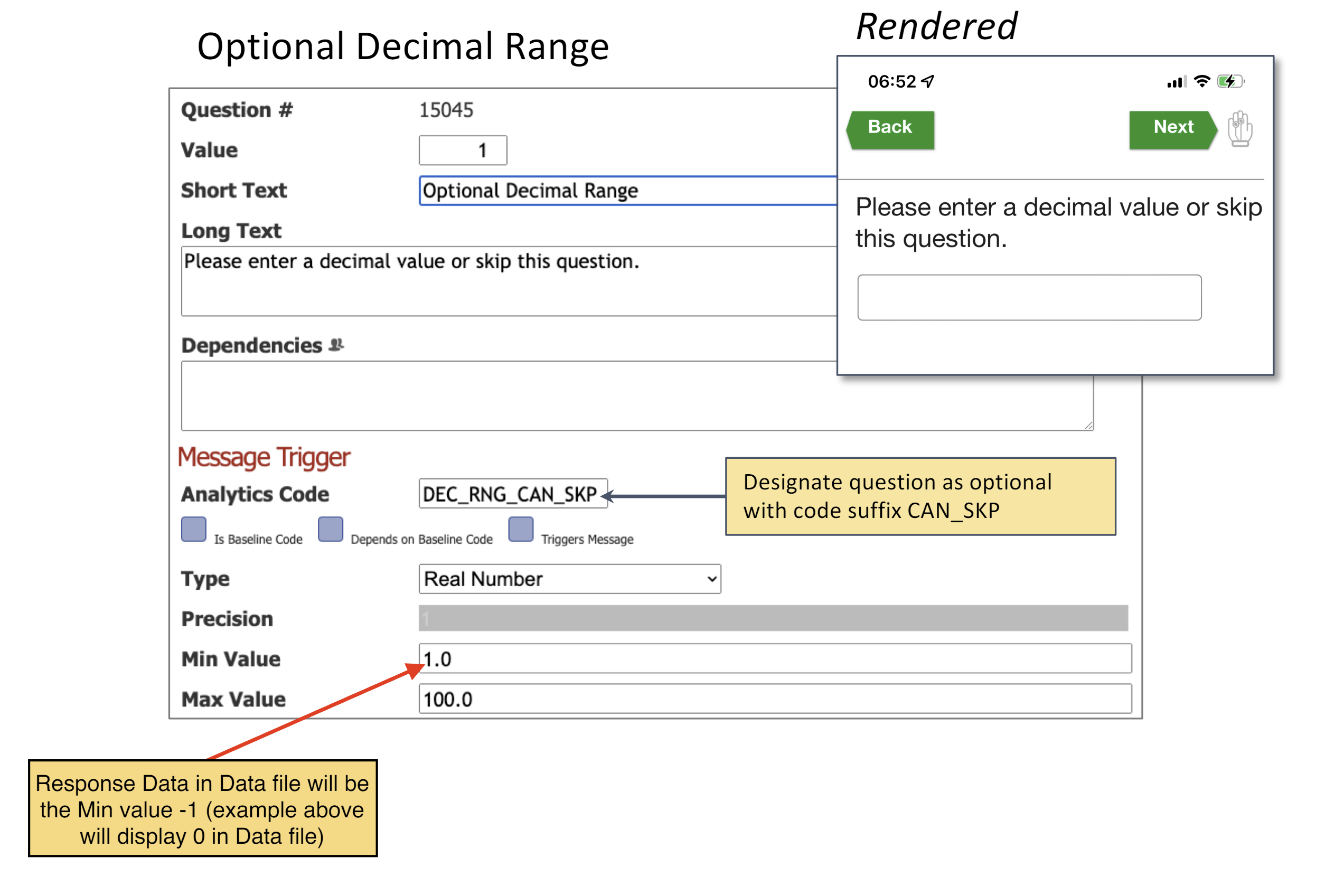The image size is (1344, 896).
Task: Open the Type dropdown showing Real Number
Action: 569,579
